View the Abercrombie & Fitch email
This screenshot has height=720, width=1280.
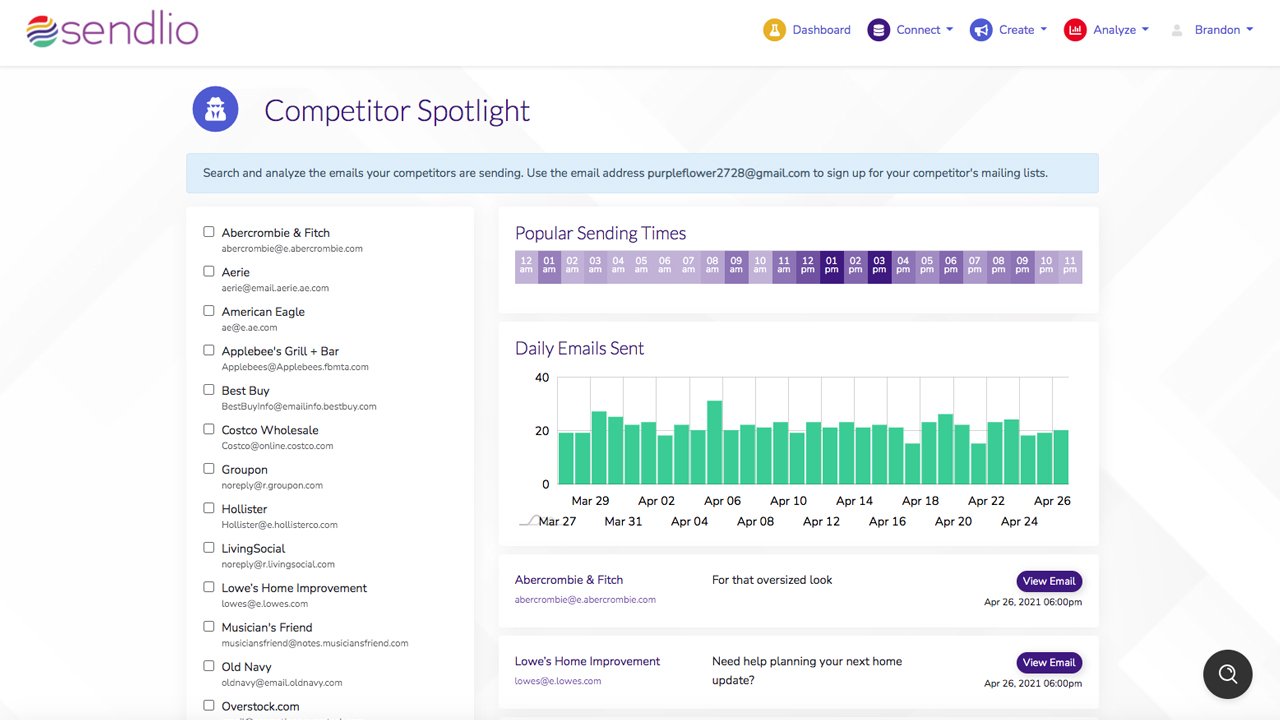(1049, 581)
